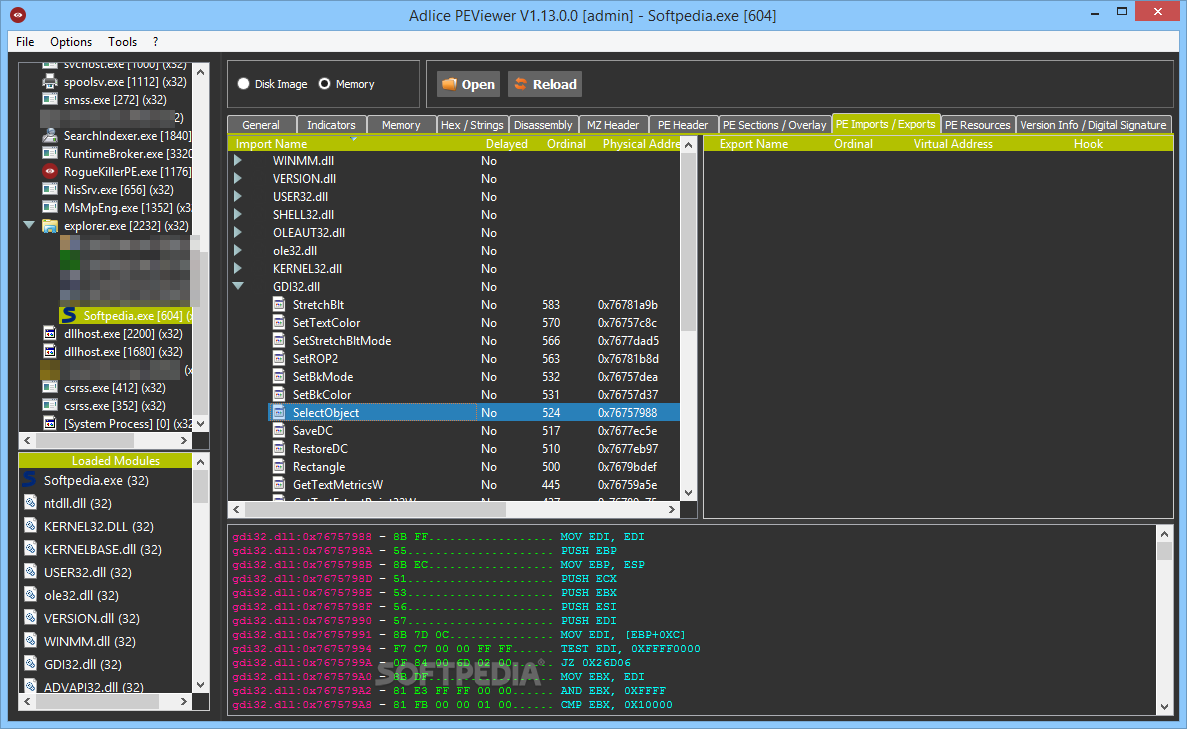This screenshot has height=729, width=1187.
Task: Click the [System Process] icon
Action: (50, 423)
